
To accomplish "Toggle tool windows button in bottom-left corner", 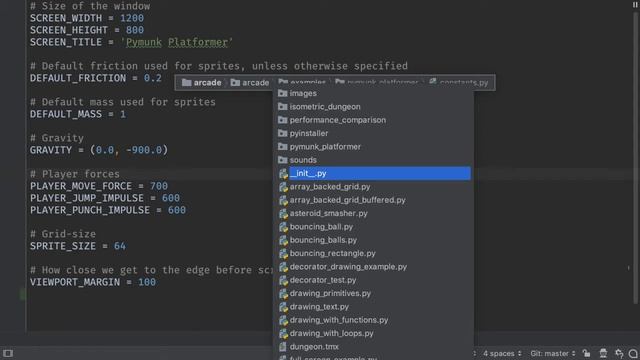I will click(x=8, y=353).
